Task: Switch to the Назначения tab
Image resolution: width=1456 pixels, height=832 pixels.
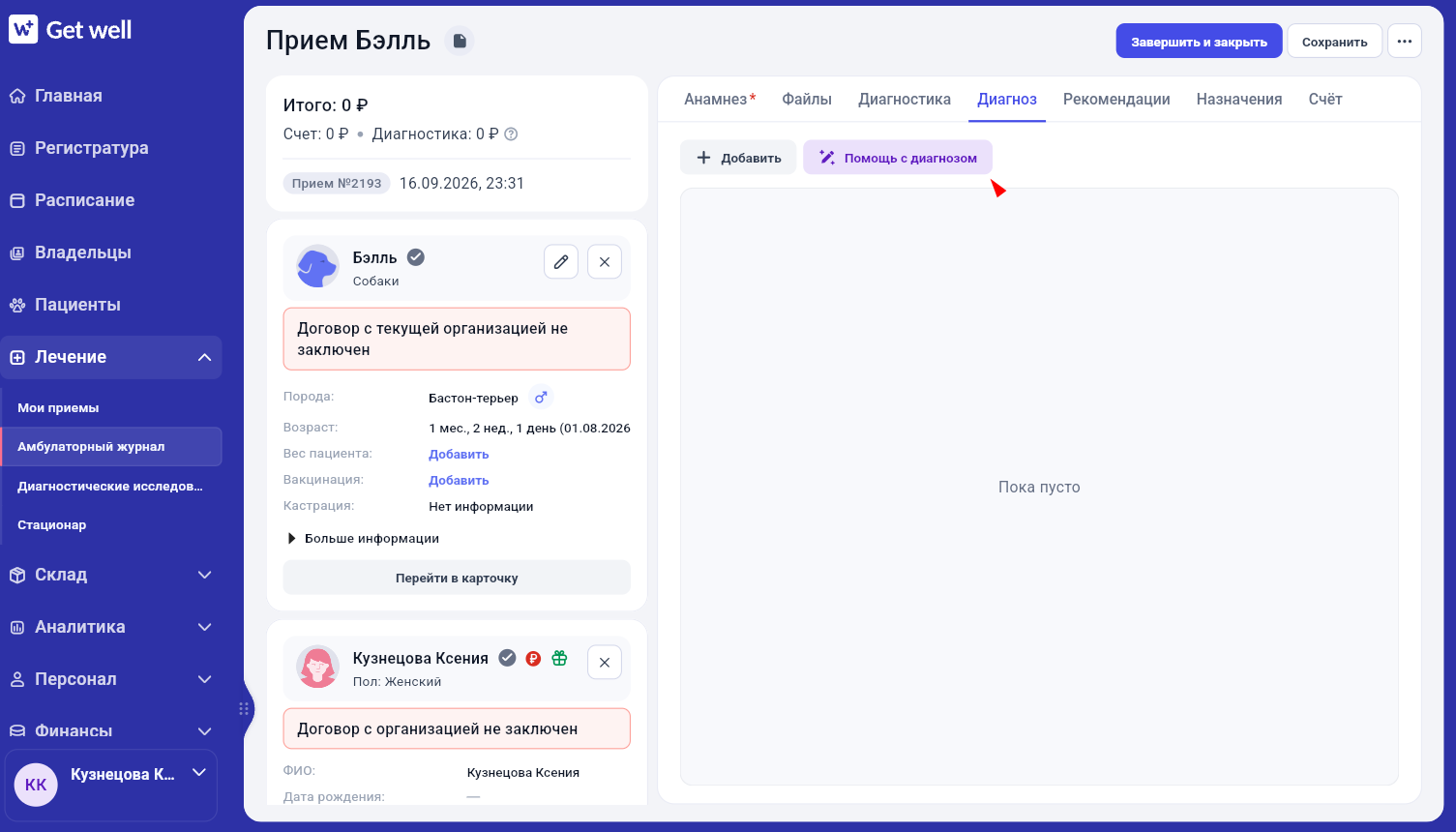Action: [1239, 99]
